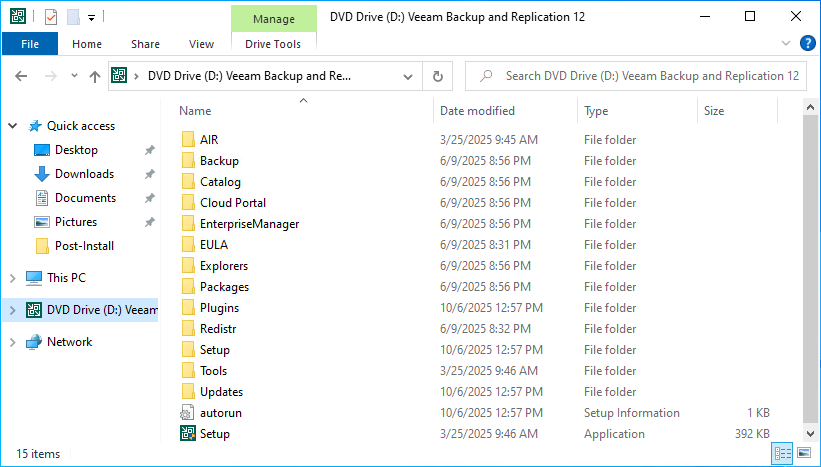
Task: Switch to the View ribbon tab
Action: point(201,44)
